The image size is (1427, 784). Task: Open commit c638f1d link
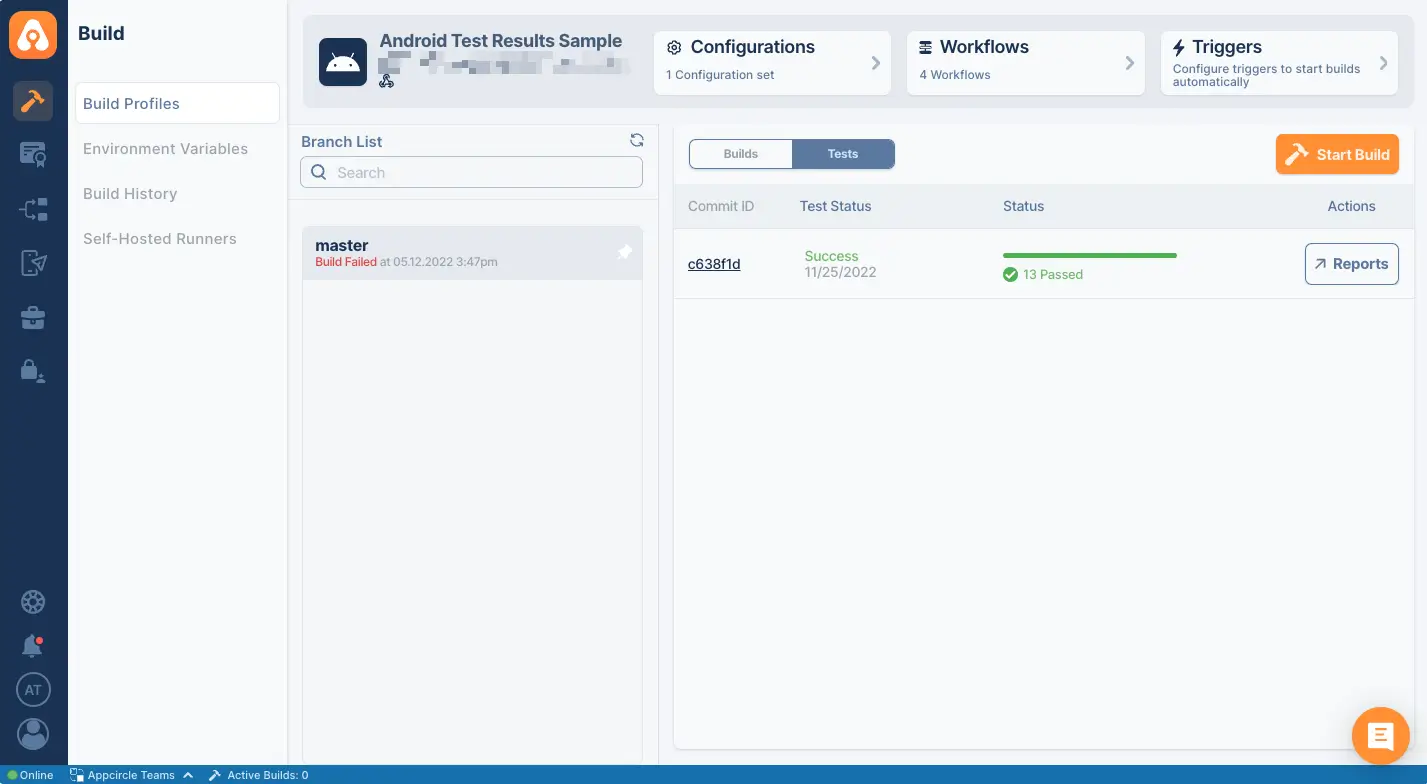714,264
